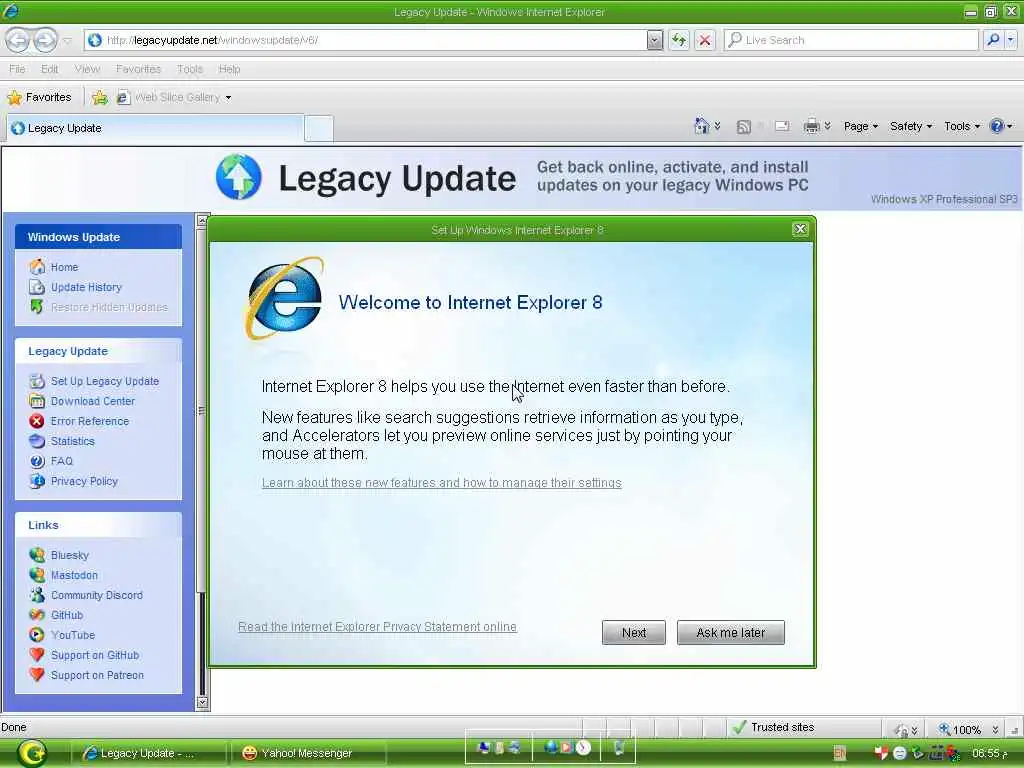Screen dimensions: 1024x768
Task: Click the Next button
Action: [x=633, y=632]
